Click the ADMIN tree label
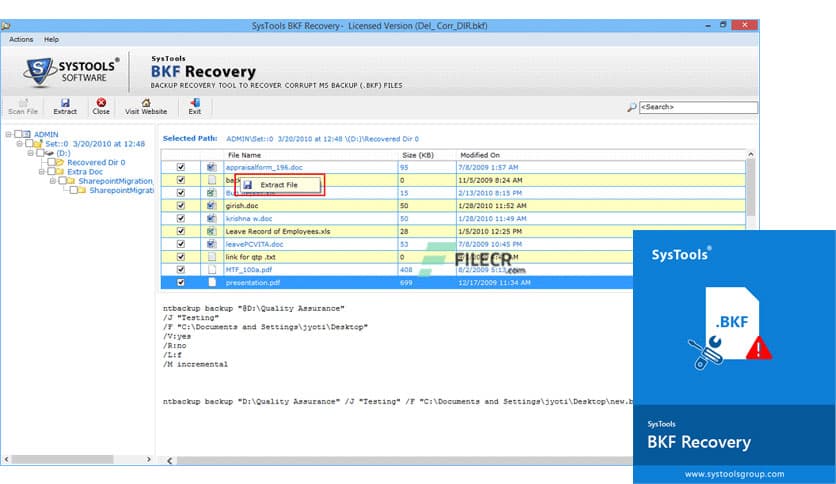The height and width of the screenshot is (484, 836). (x=46, y=134)
